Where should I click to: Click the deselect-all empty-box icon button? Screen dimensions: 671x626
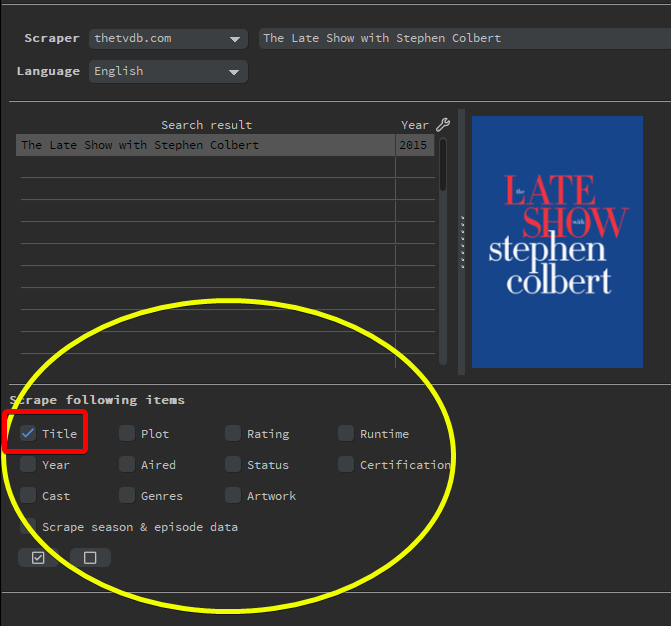(90, 558)
